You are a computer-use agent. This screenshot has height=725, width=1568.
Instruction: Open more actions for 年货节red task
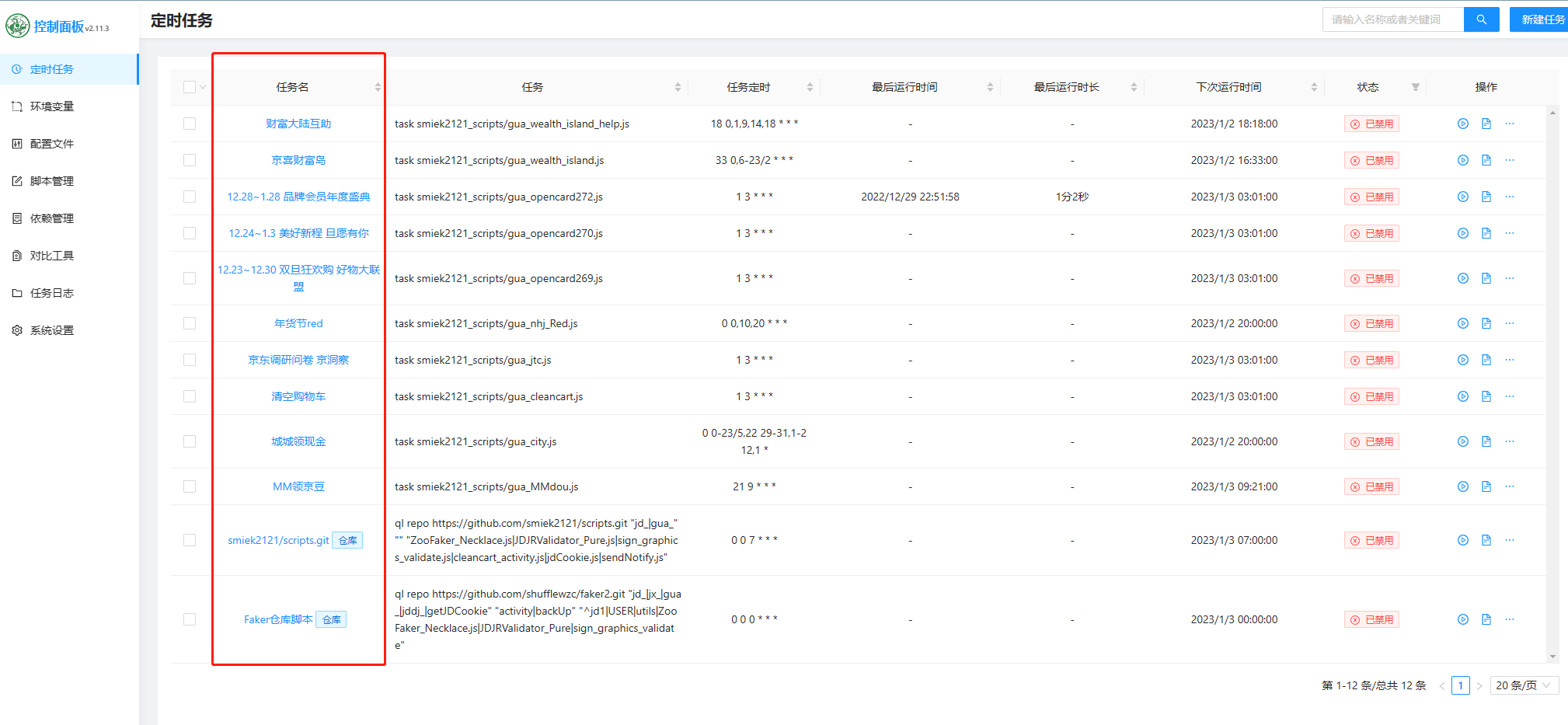click(1509, 323)
